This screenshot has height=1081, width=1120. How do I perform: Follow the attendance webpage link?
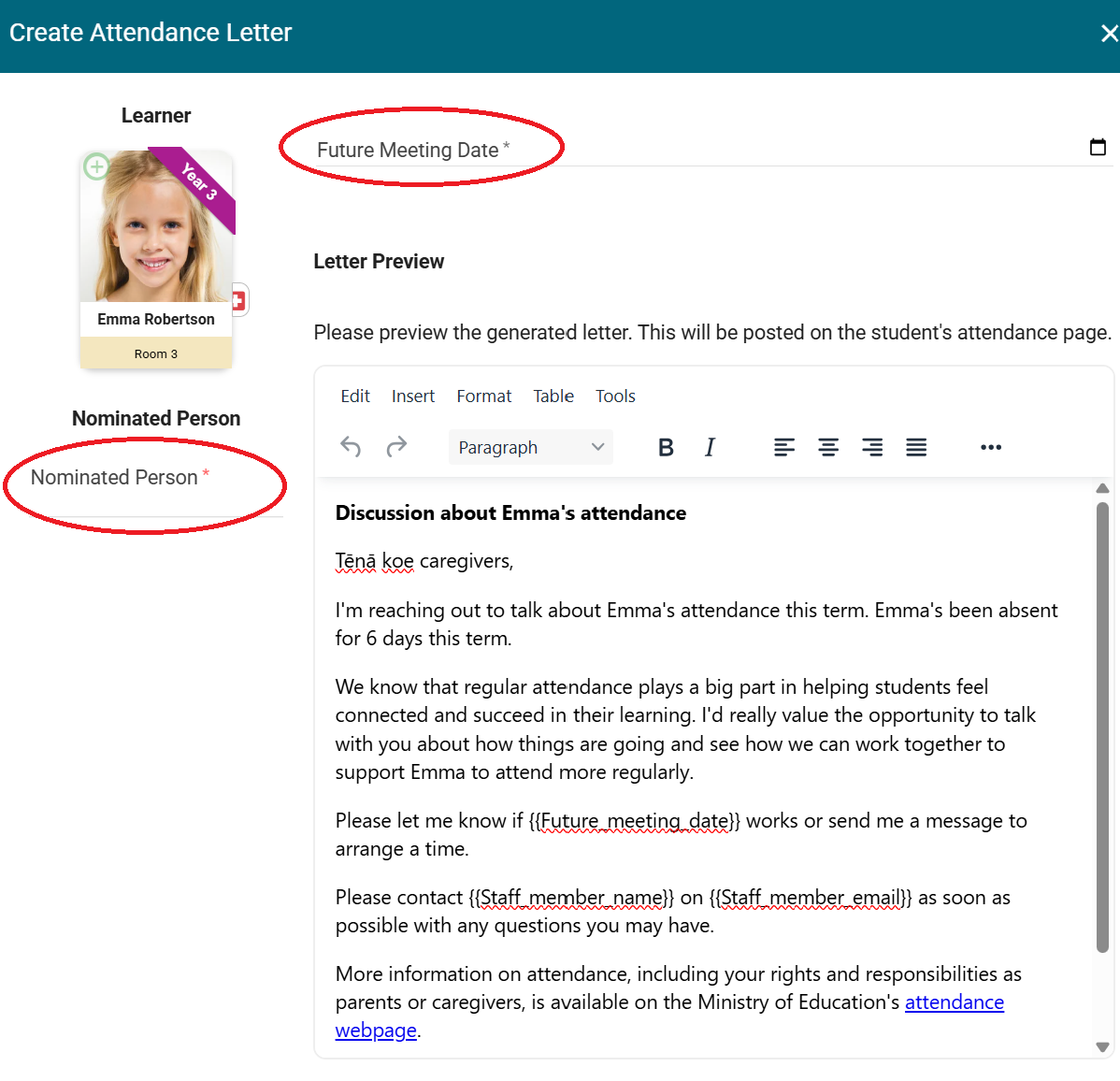pos(954,1002)
